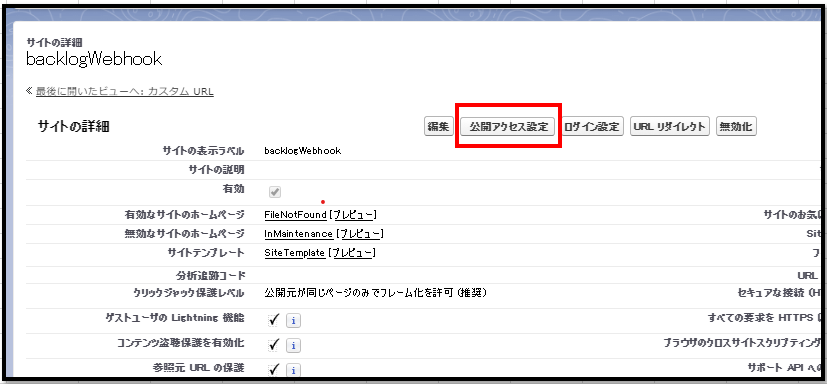Viewport: 827px width, 384px height.
Task: Click the サイトテンプレート label
Action: click(205, 253)
